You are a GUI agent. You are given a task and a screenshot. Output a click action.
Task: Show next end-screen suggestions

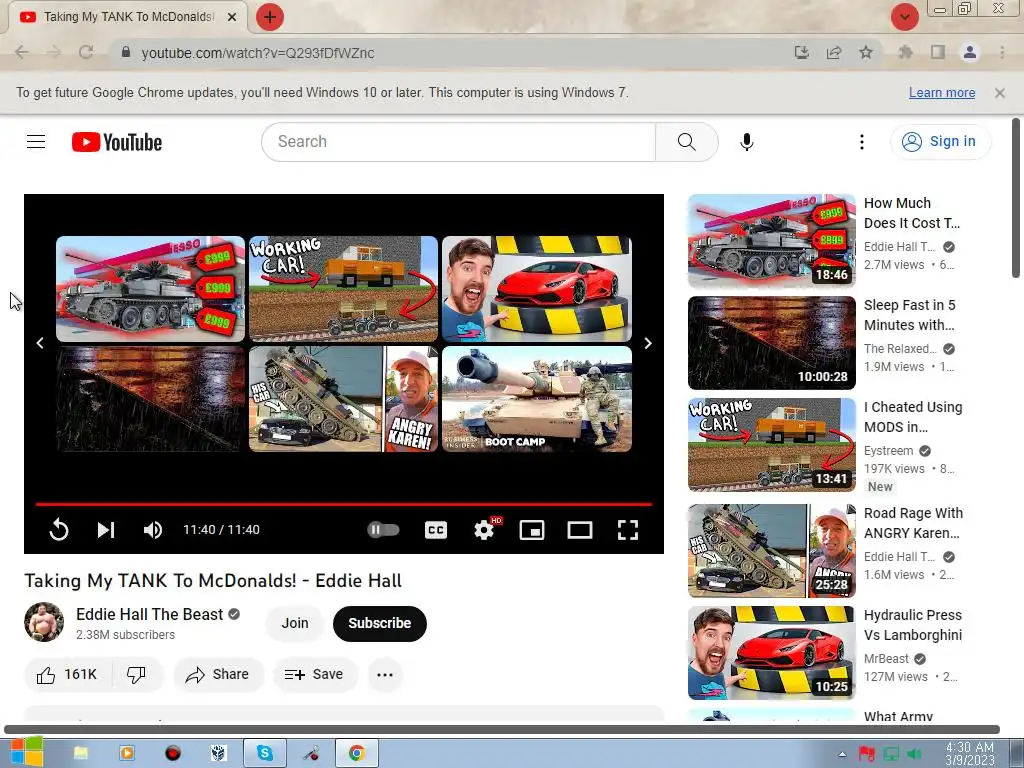[x=648, y=344]
